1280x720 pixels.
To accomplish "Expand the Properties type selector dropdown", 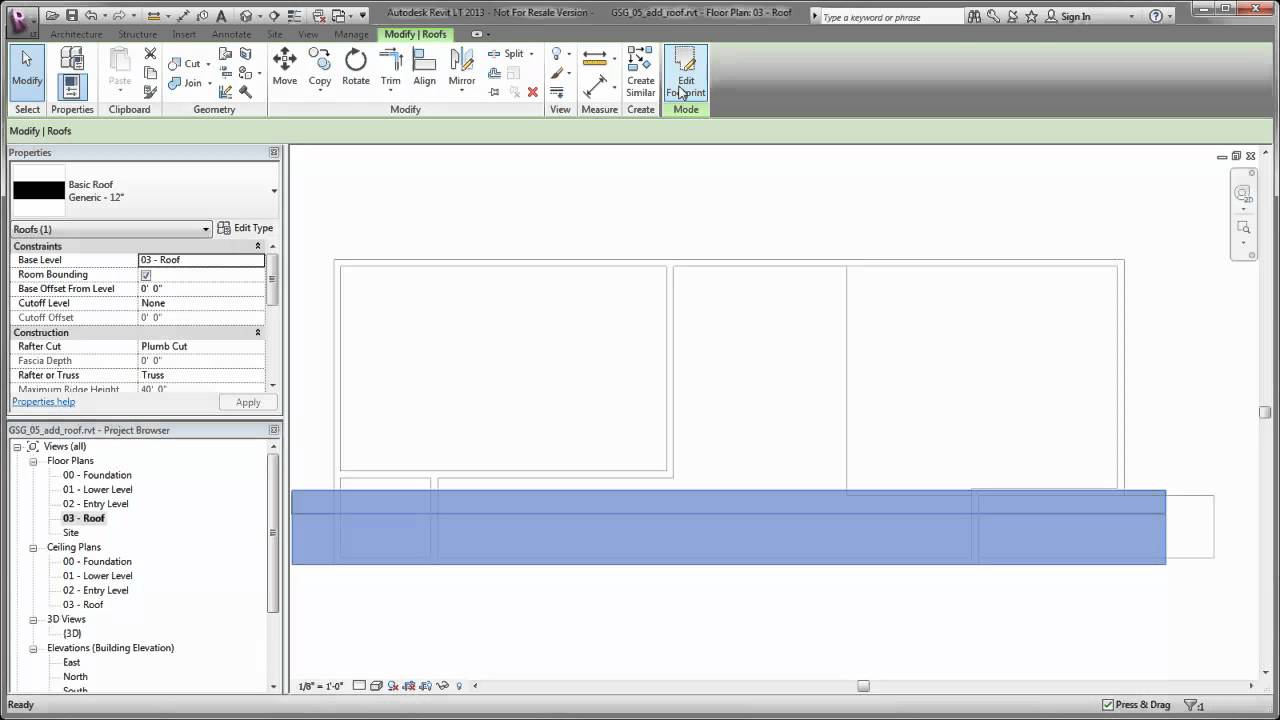I will pyautogui.click(x=274, y=190).
